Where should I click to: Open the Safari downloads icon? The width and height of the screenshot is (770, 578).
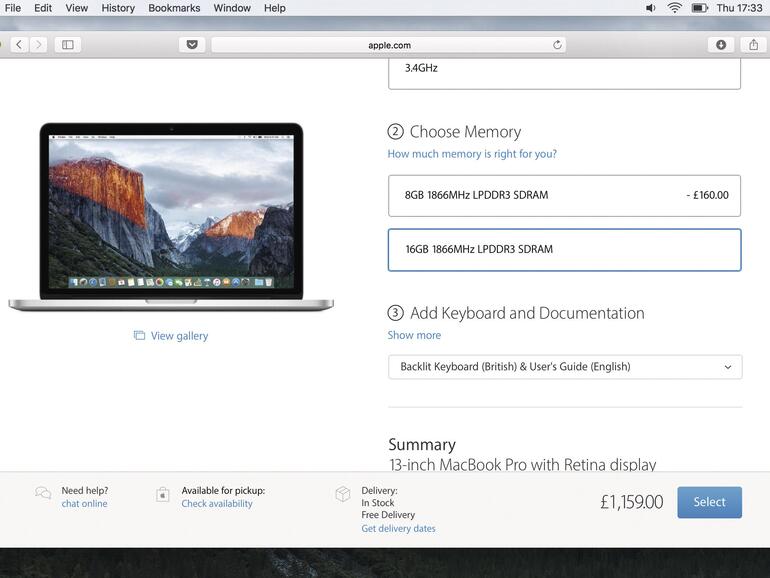(x=720, y=45)
